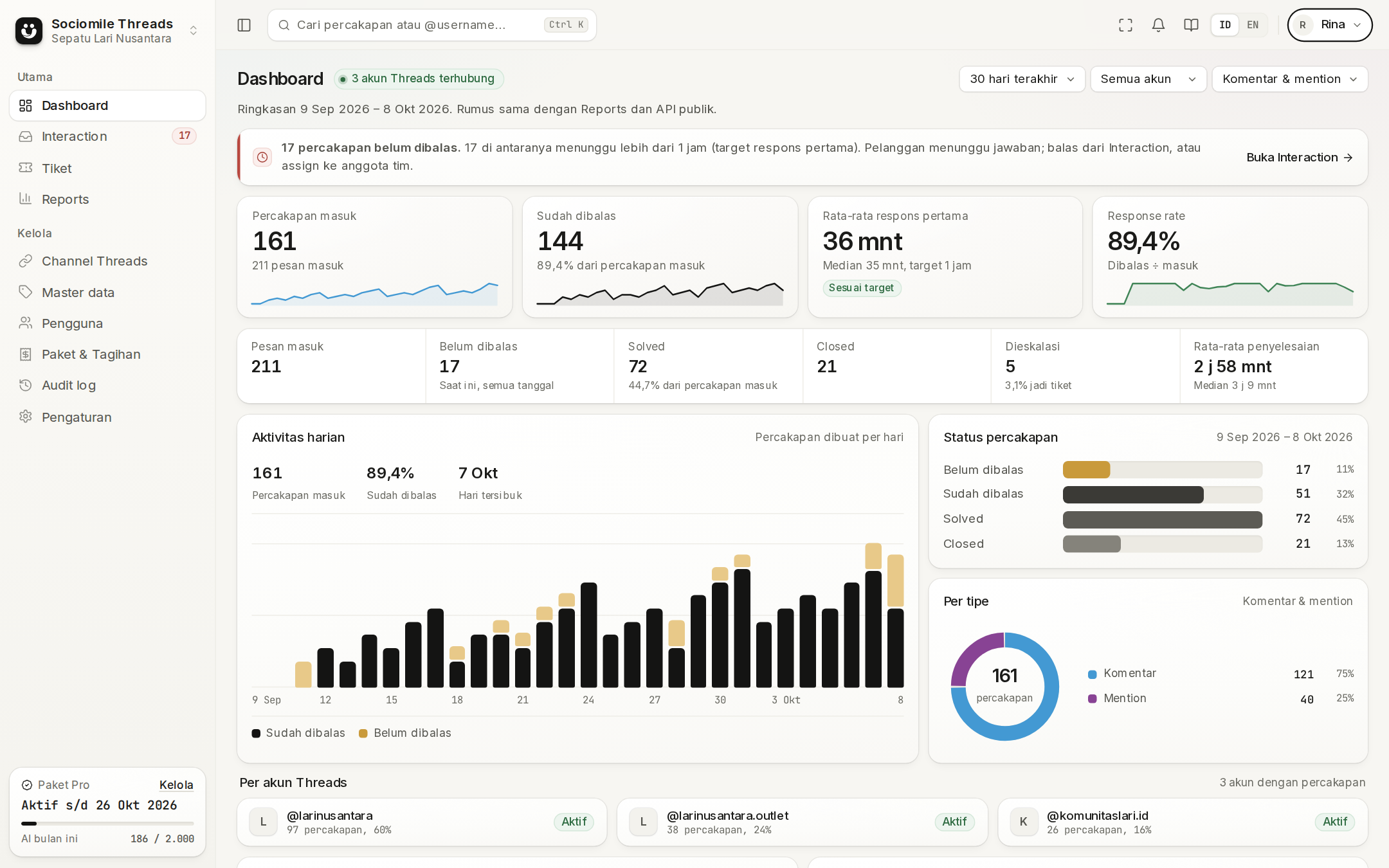Click the red clock alert icon
This screenshot has height=868, width=1389.
[262, 157]
